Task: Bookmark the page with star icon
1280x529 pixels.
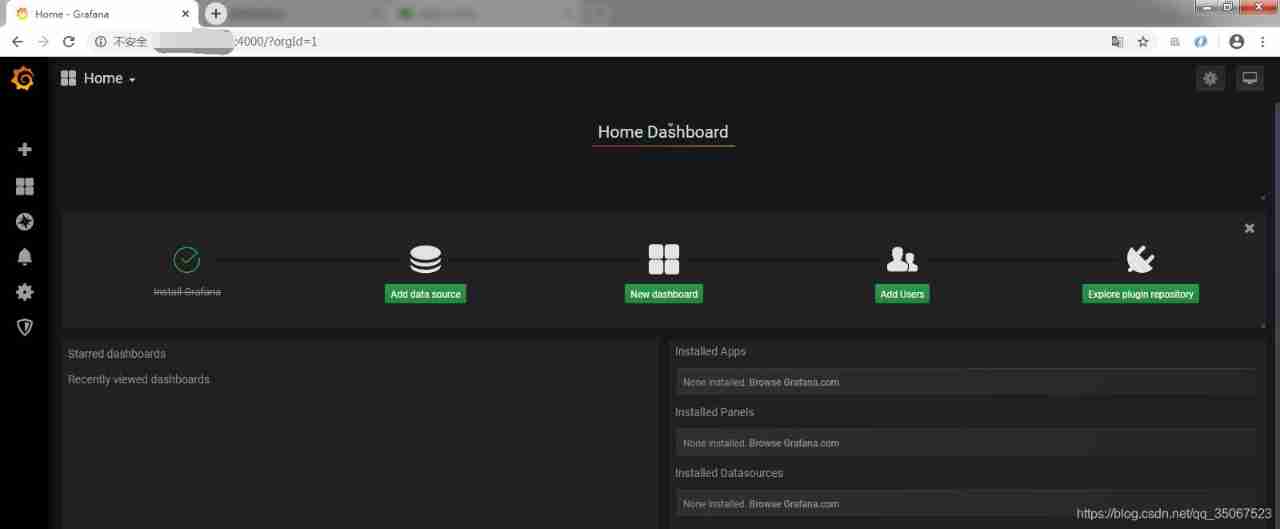Action: click(1143, 41)
